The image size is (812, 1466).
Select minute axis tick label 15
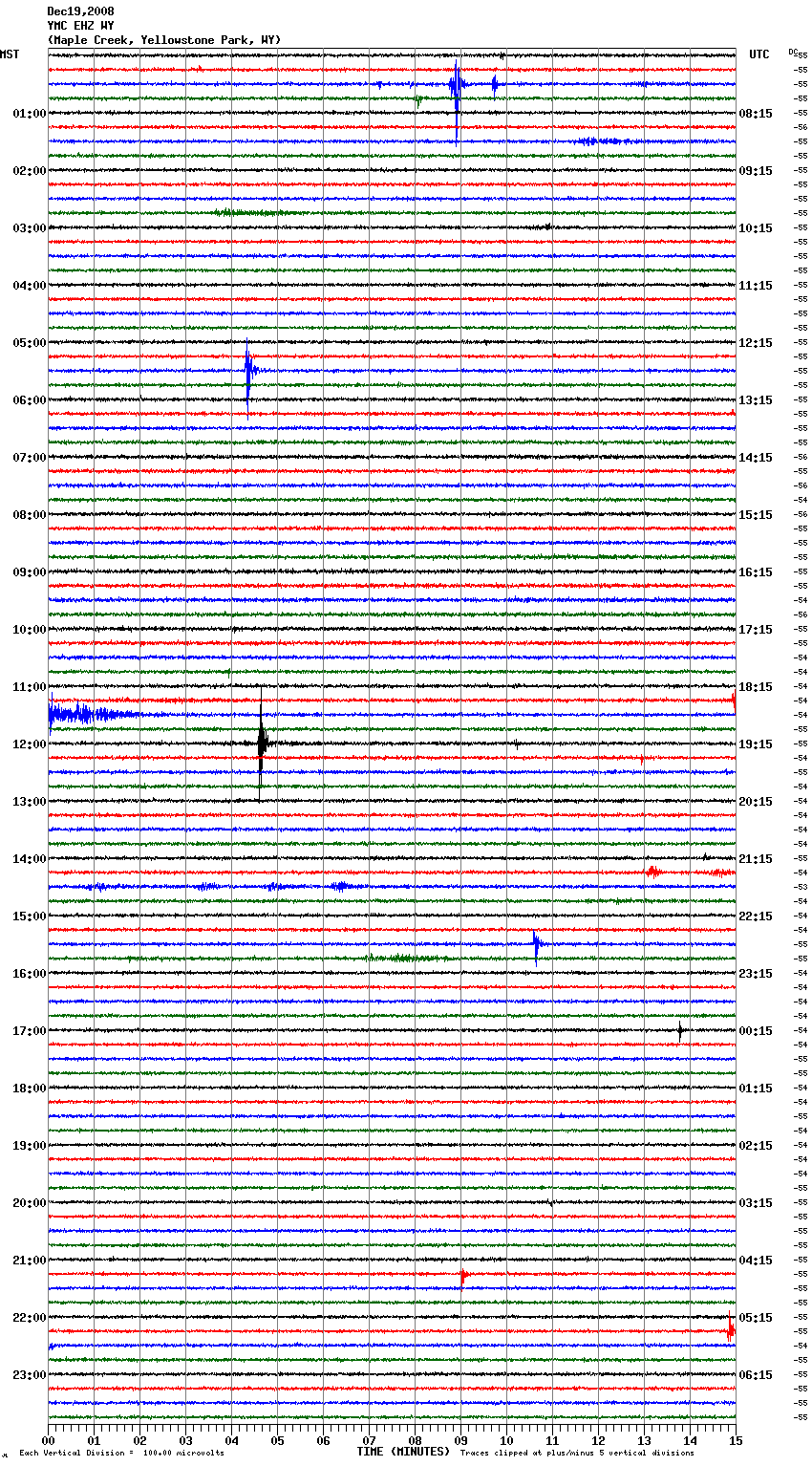pyautogui.click(x=736, y=1439)
